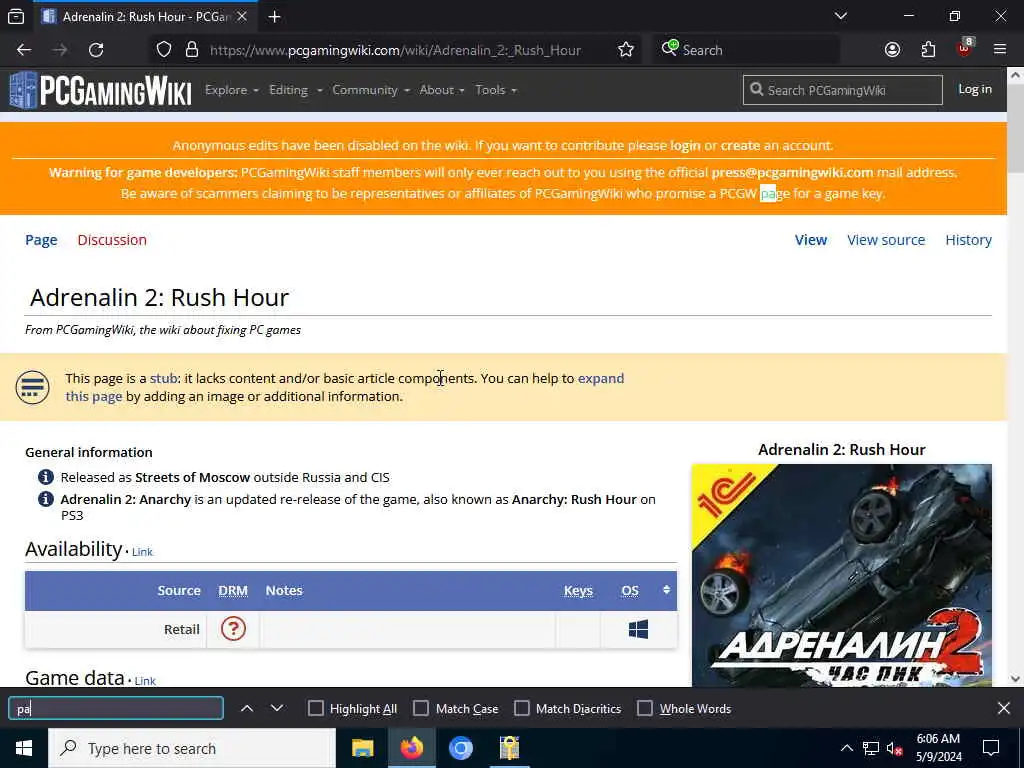Click the expand this page link
The height and width of the screenshot is (768, 1024).
point(601,378)
